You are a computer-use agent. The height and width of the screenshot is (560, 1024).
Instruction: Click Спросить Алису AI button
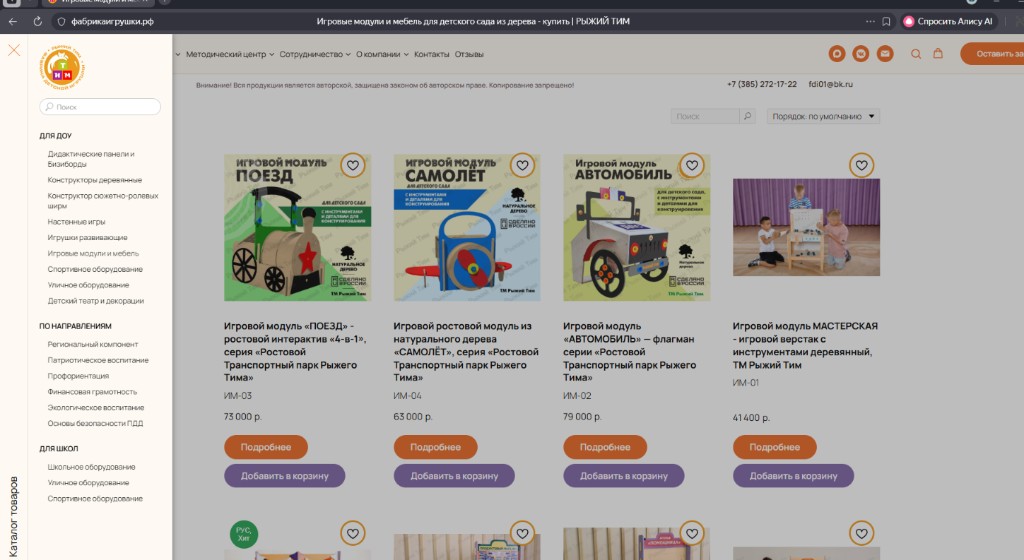pos(948,22)
